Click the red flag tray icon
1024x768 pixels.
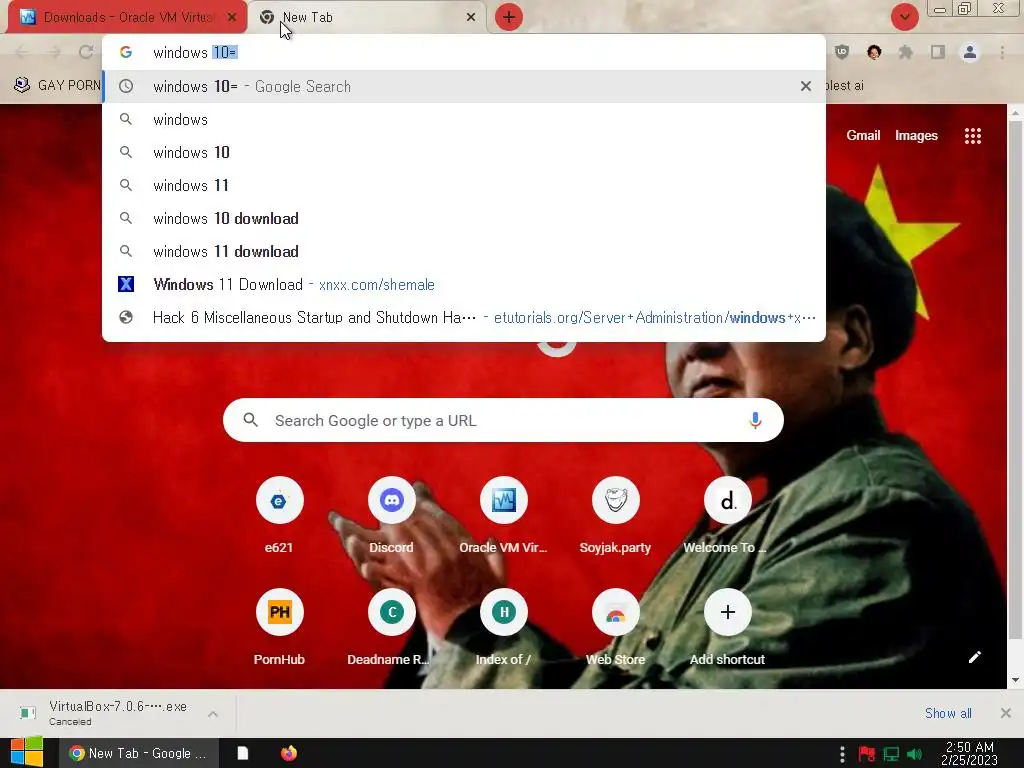point(867,754)
